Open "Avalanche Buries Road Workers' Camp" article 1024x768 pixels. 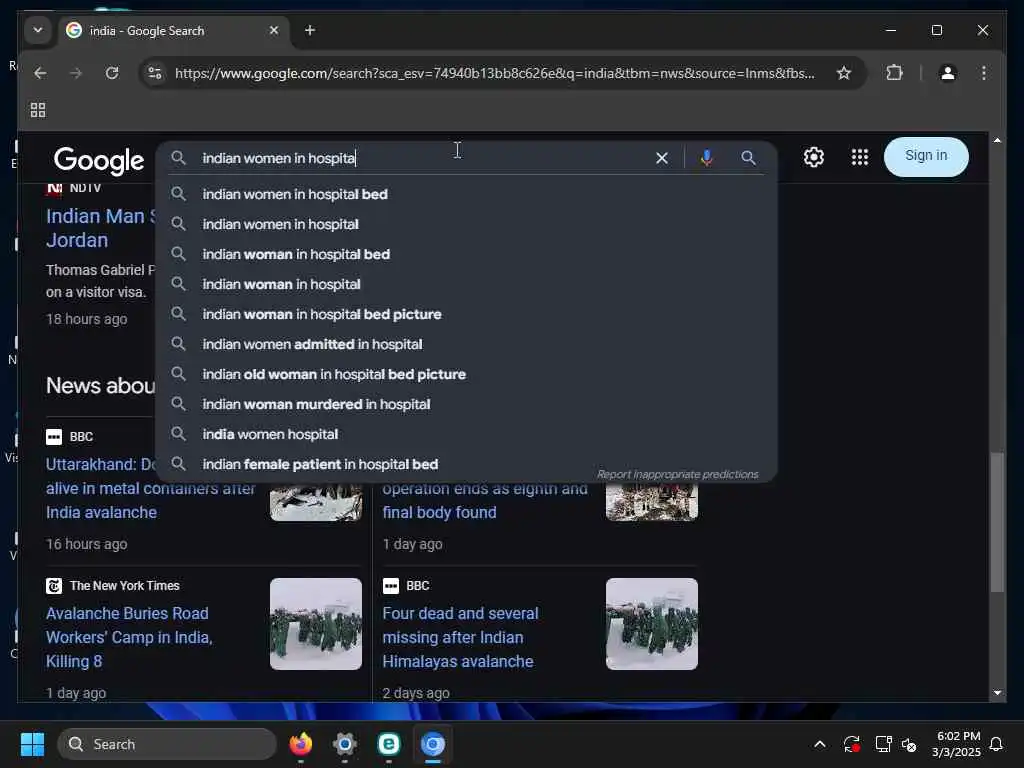pyautogui.click(x=129, y=637)
